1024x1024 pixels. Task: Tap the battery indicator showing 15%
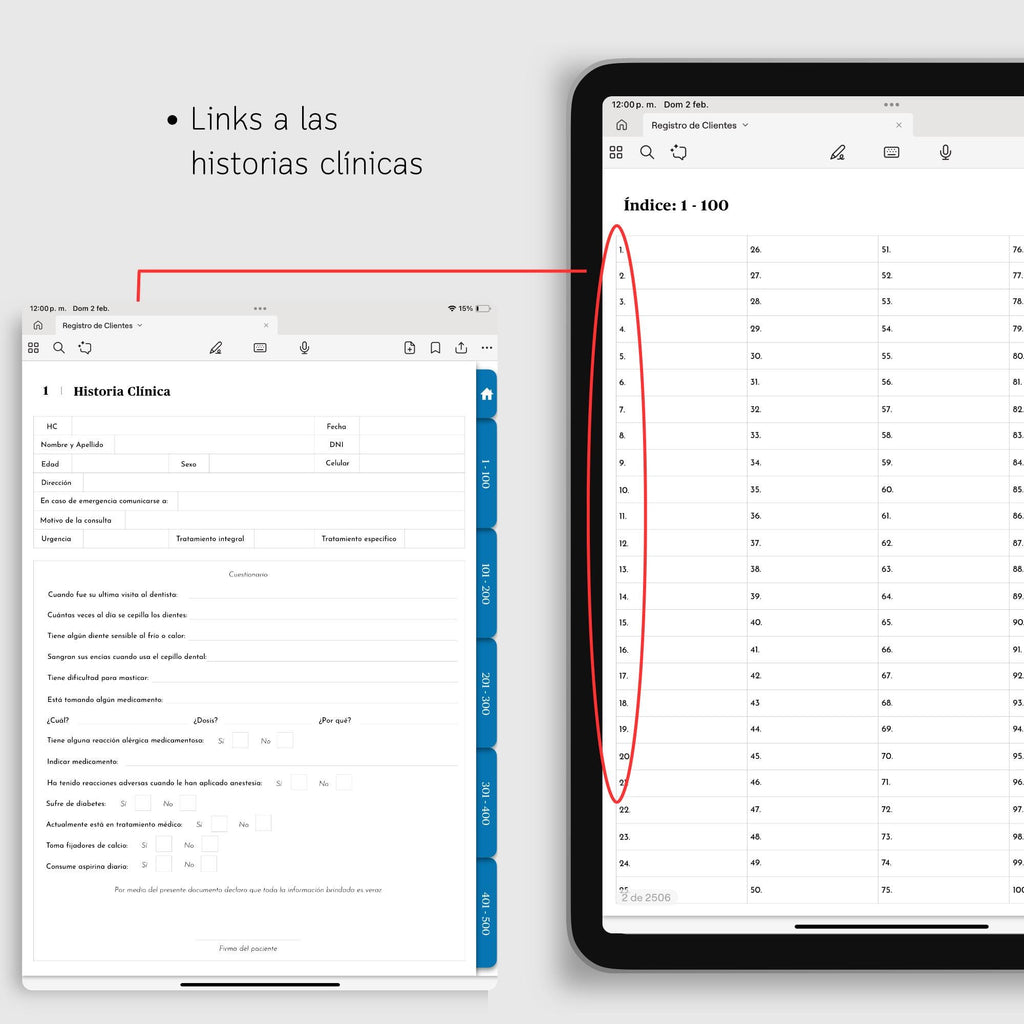pyautogui.click(x=471, y=308)
